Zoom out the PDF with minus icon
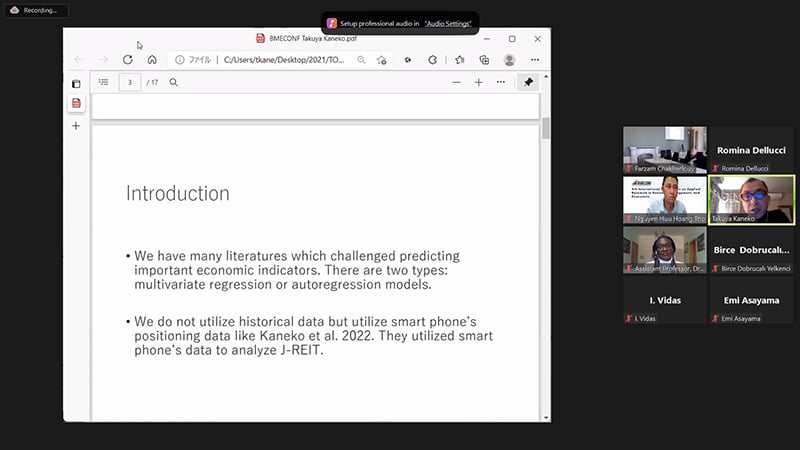This screenshot has height=450, width=800. pos(456,82)
